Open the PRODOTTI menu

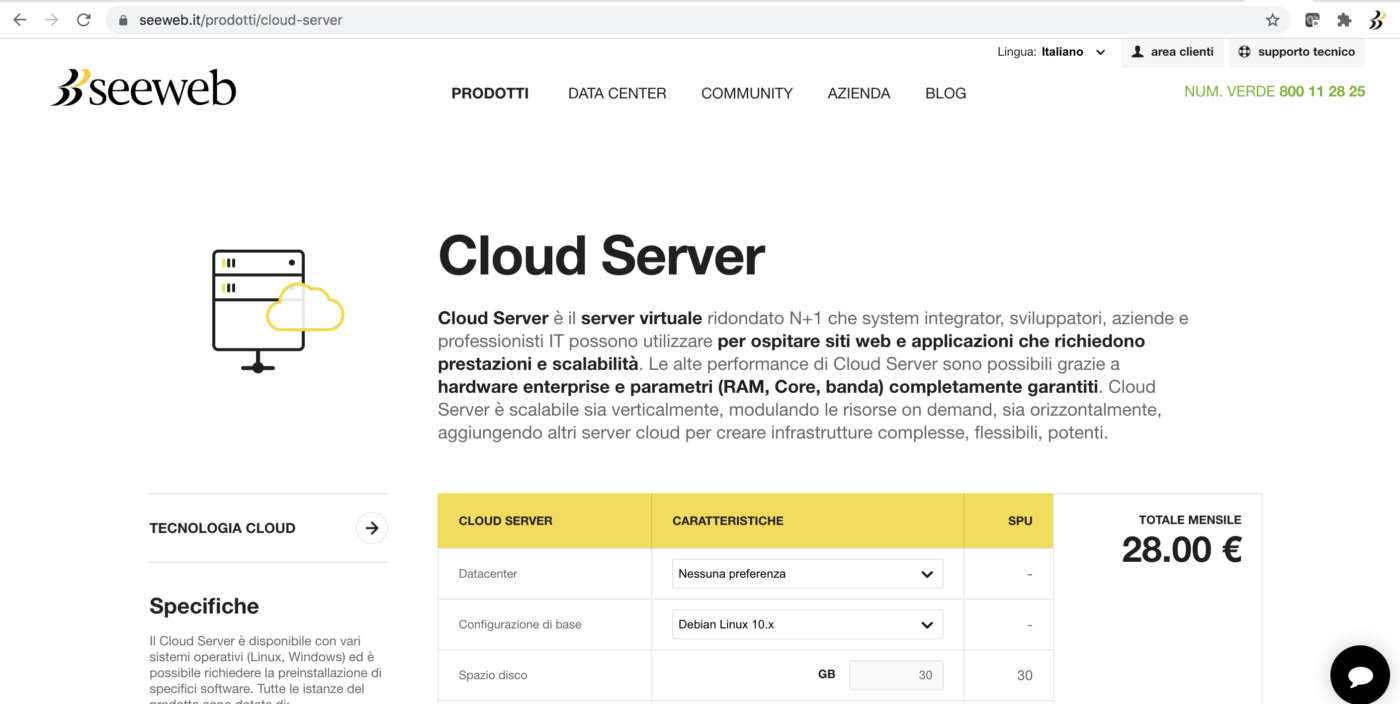click(490, 93)
